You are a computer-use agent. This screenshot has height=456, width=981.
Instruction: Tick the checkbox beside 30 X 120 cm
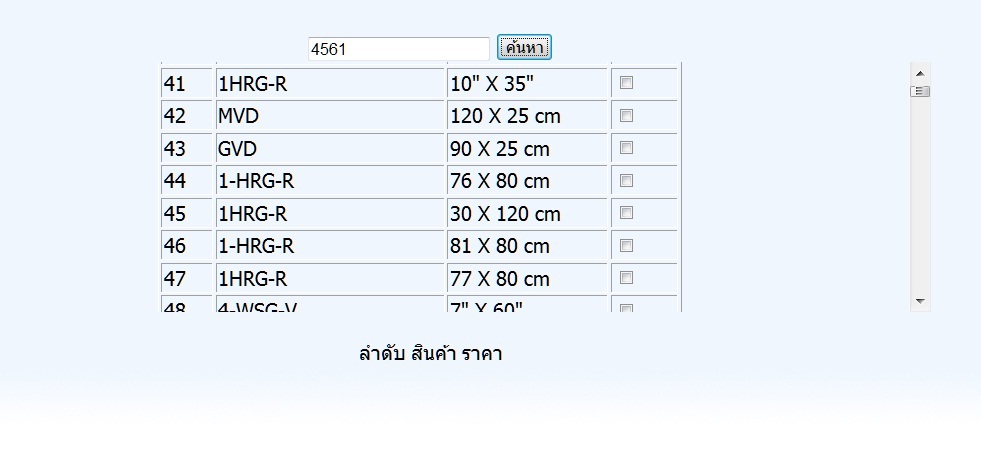click(627, 213)
